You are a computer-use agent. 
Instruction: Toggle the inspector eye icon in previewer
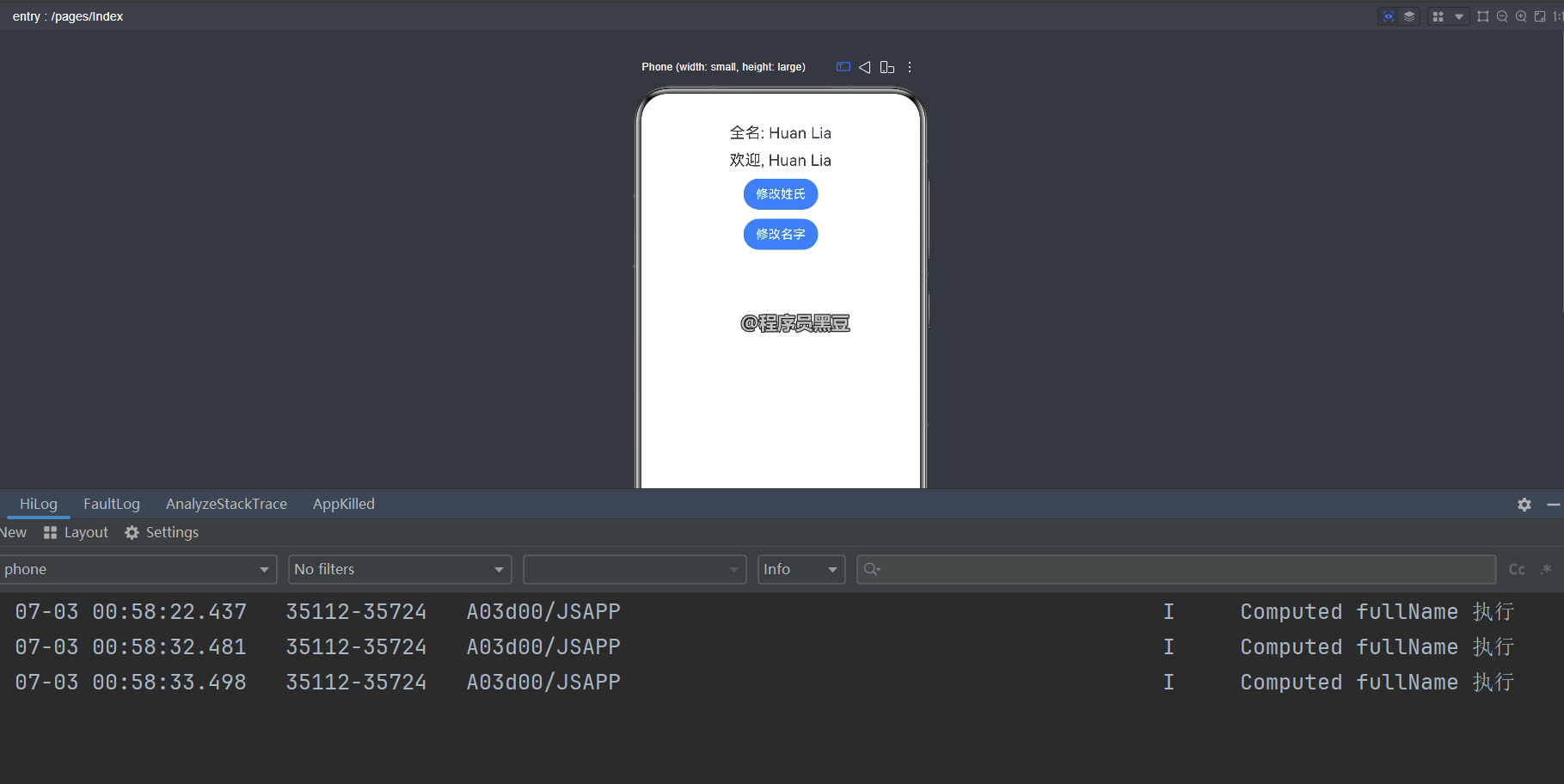(1388, 16)
